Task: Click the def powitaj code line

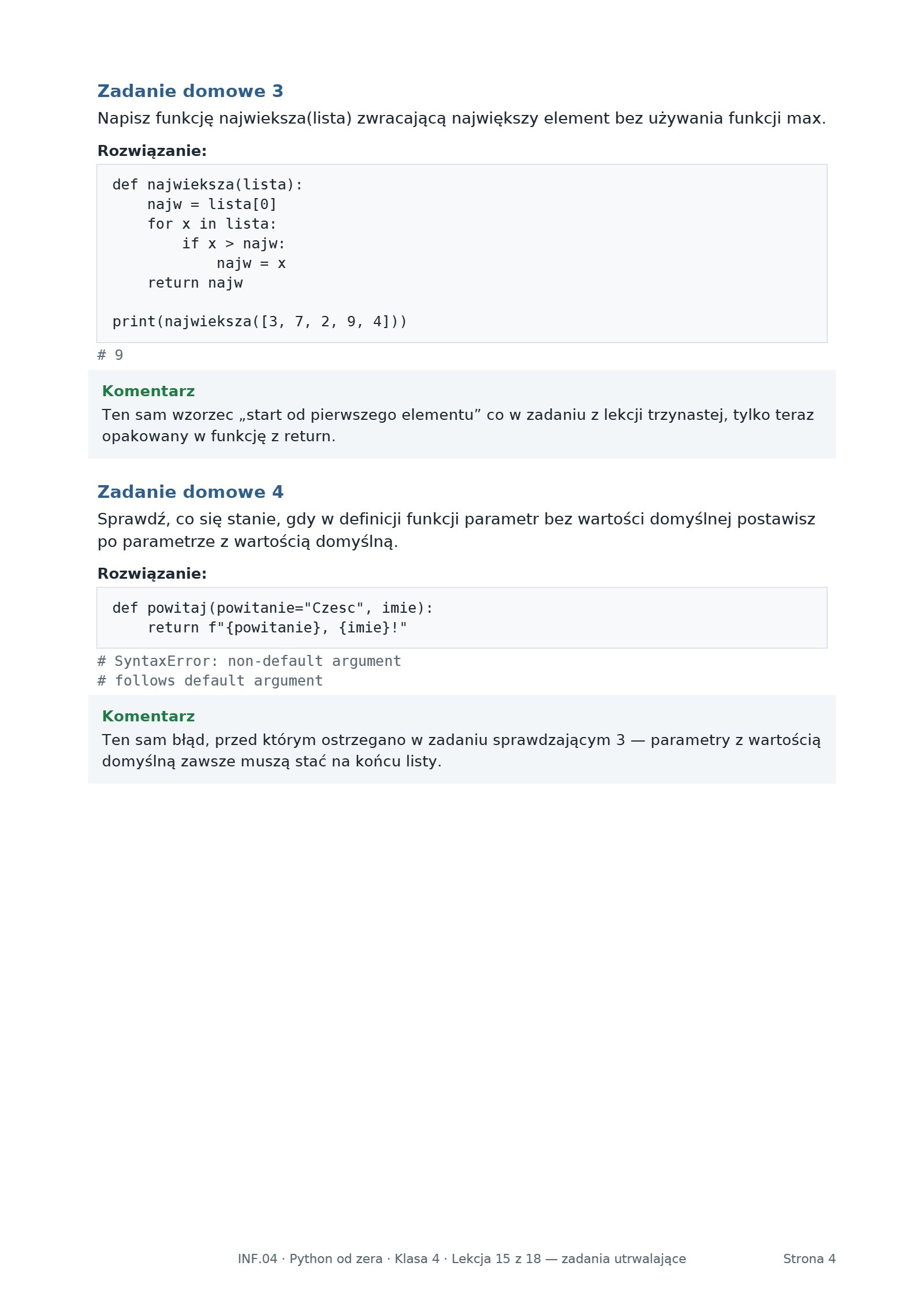Action: pos(273,608)
